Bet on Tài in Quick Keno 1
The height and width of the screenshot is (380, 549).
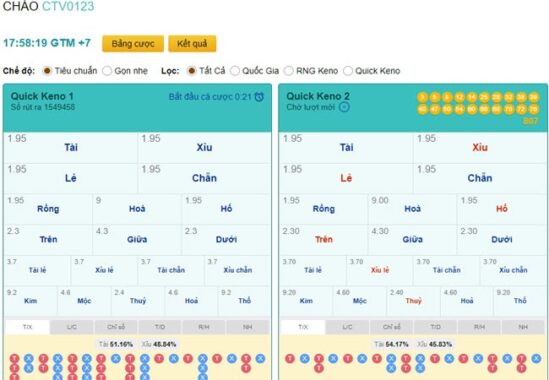click(x=71, y=147)
